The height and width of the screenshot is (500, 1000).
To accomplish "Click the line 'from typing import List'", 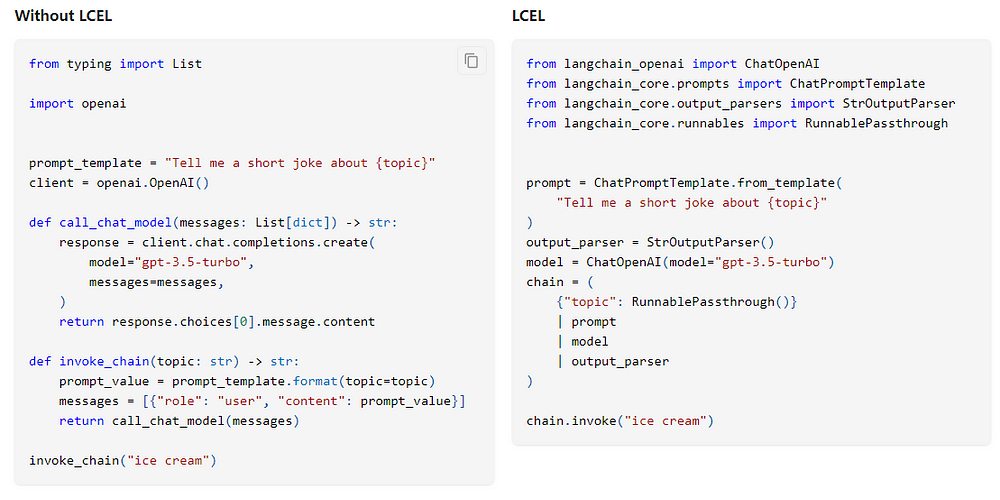I will pyautogui.click(x=115, y=64).
